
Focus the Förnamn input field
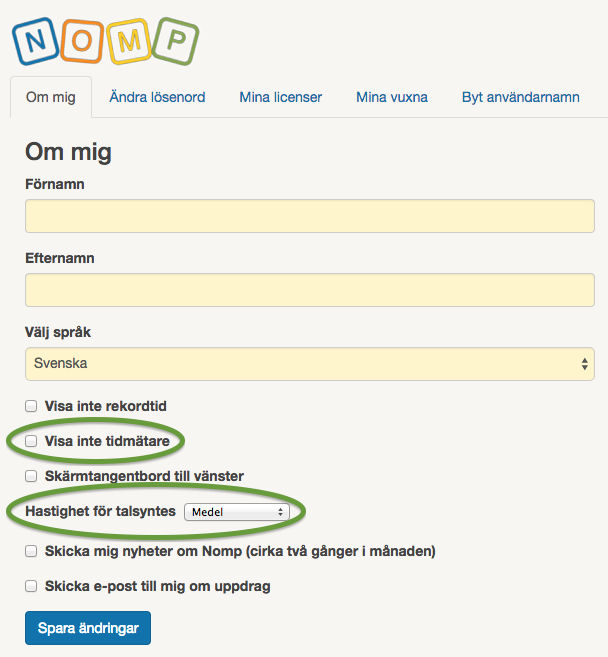coord(310,216)
